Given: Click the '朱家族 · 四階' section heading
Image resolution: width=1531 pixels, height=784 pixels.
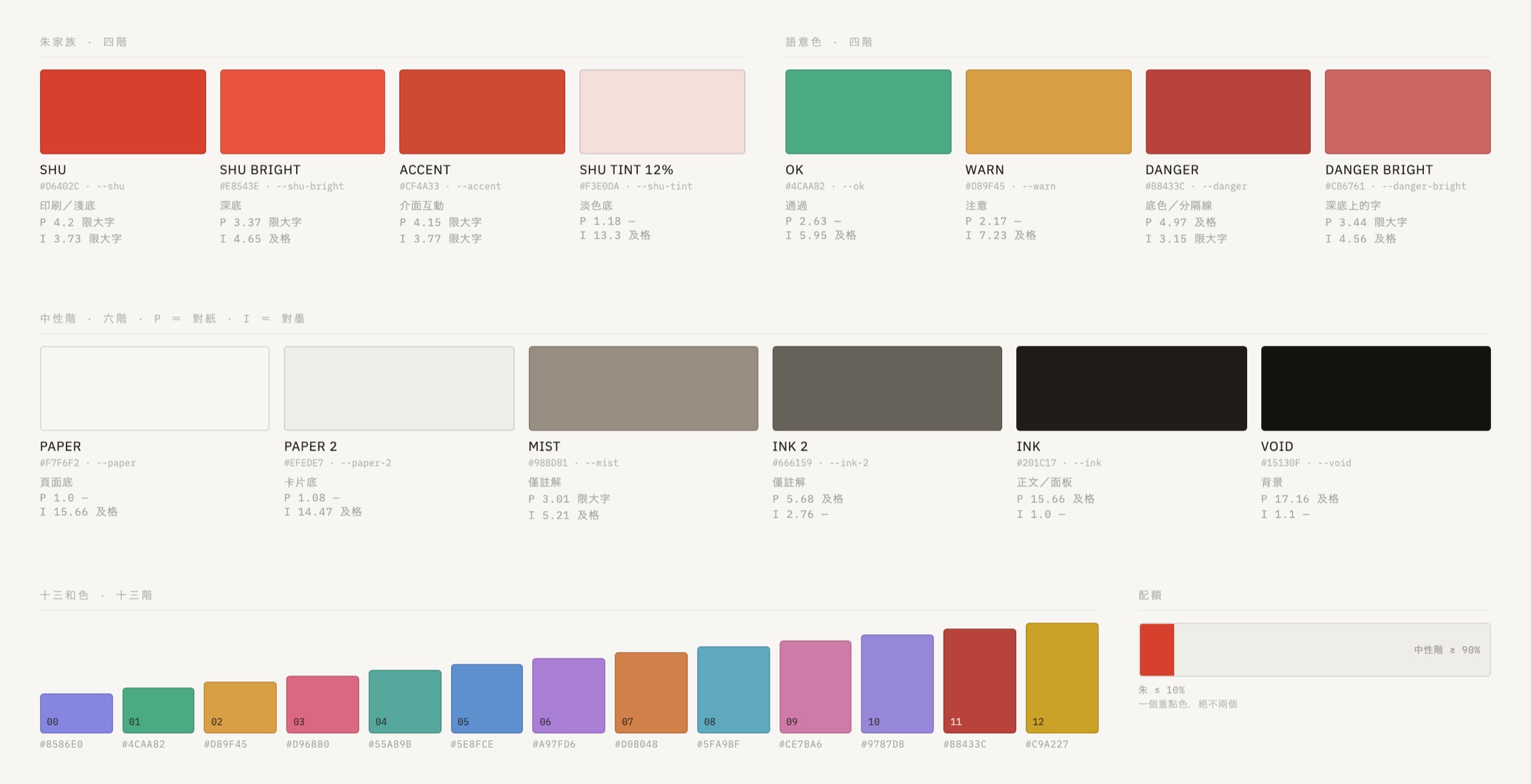Looking at the screenshot, I should coord(84,42).
